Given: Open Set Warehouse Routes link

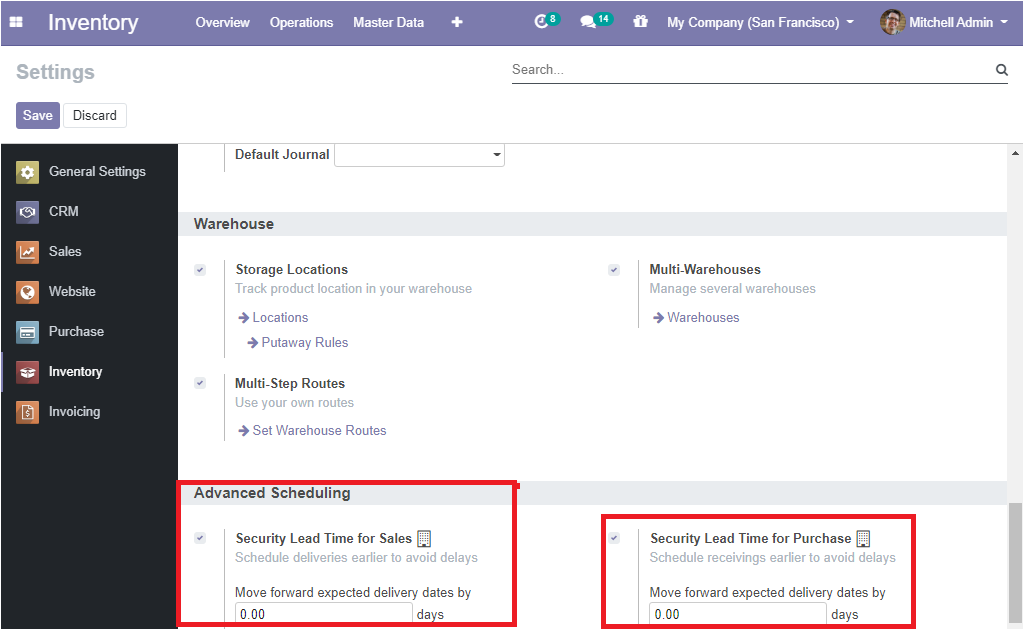Looking at the screenshot, I should point(319,430).
